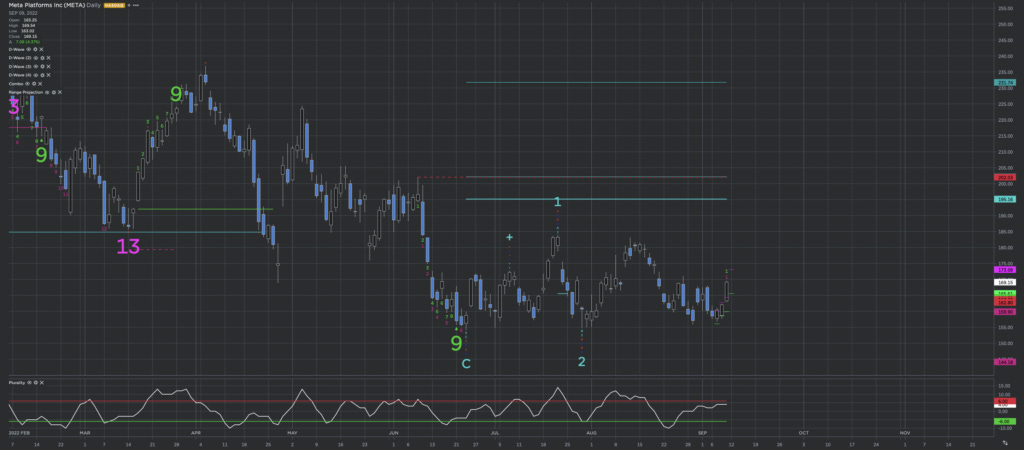Screen dimensions: 1024x450
Task: Remove the Range Projection indicator
Action: tap(60, 93)
